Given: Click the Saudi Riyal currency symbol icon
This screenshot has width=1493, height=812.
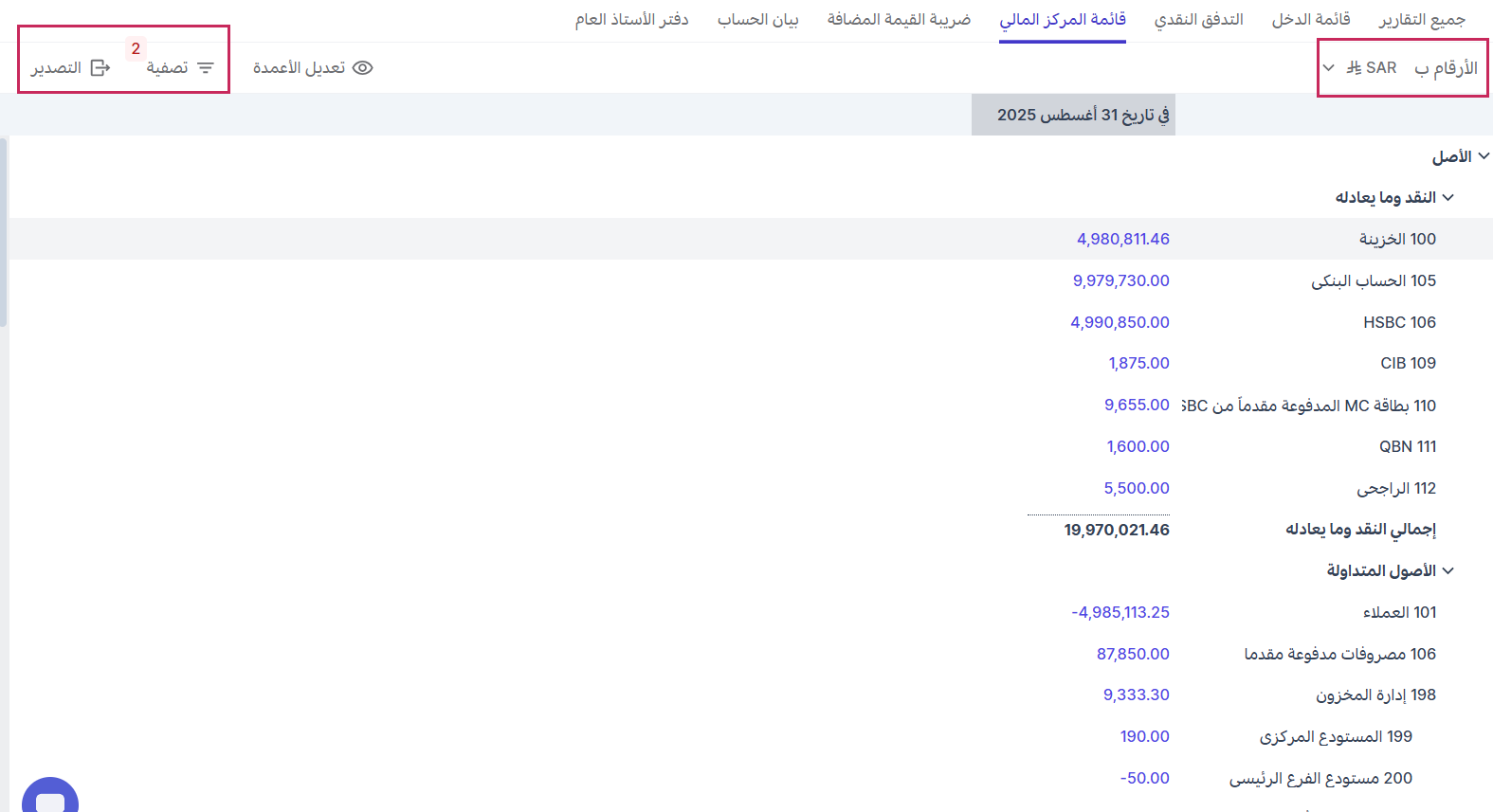Looking at the screenshot, I should (1354, 68).
